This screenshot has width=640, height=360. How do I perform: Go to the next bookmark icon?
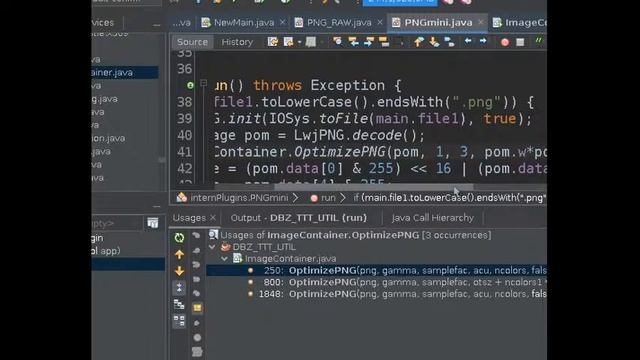(x=434, y=42)
